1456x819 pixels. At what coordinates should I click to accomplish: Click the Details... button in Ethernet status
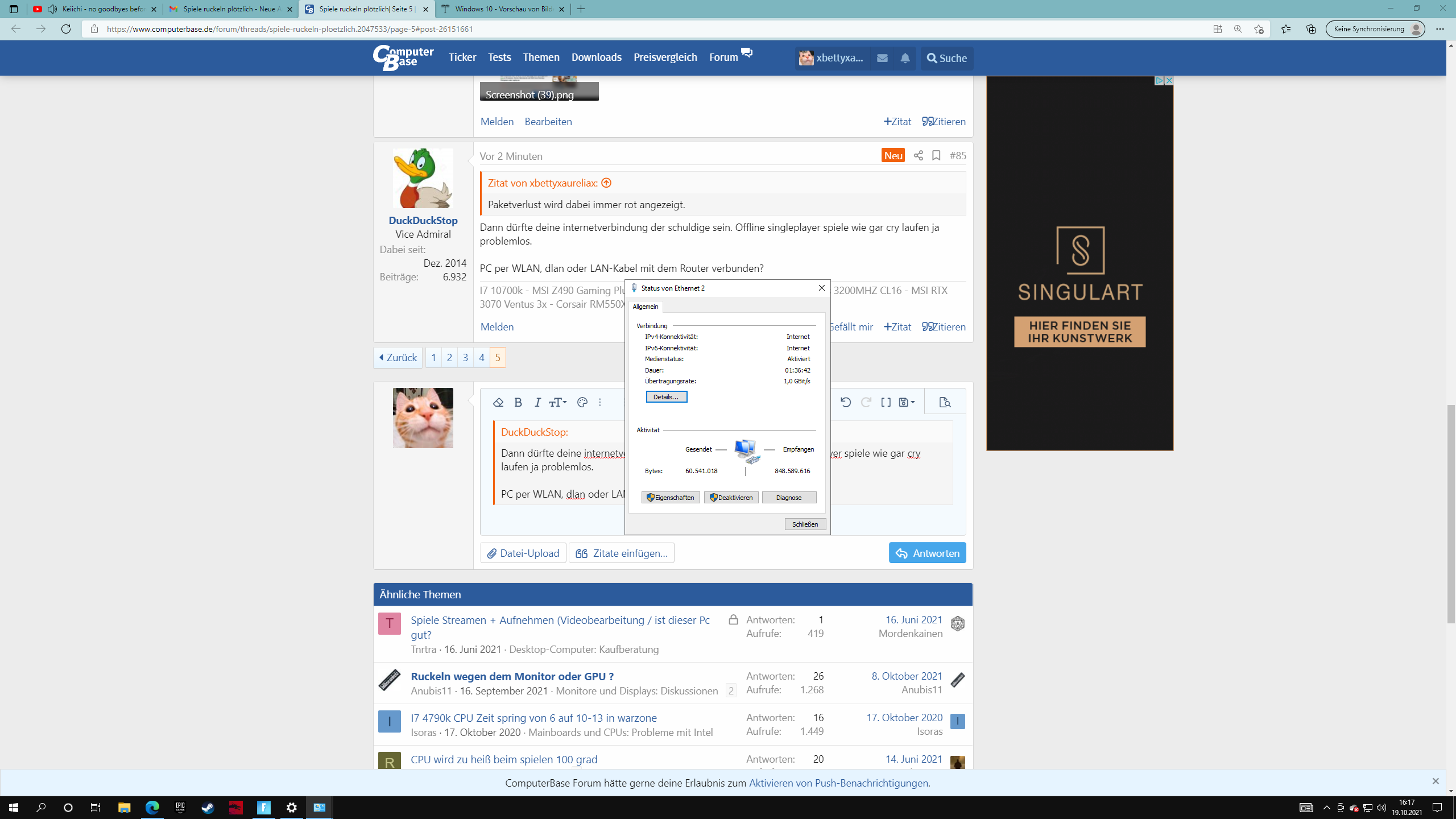(666, 396)
